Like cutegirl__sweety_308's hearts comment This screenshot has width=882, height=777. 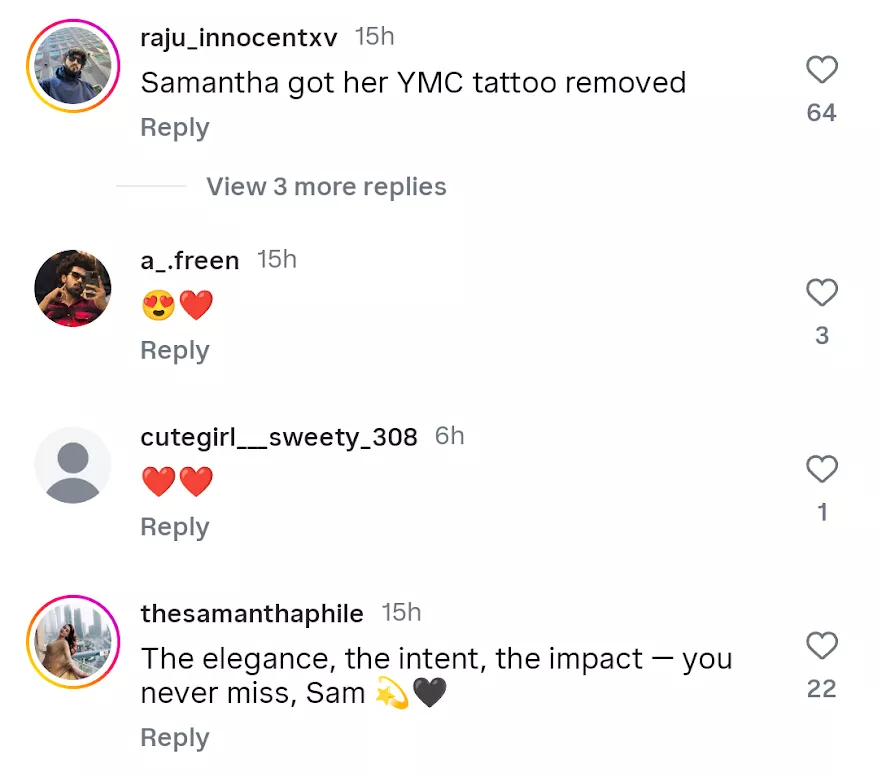pyautogui.click(x=821, y=469)
